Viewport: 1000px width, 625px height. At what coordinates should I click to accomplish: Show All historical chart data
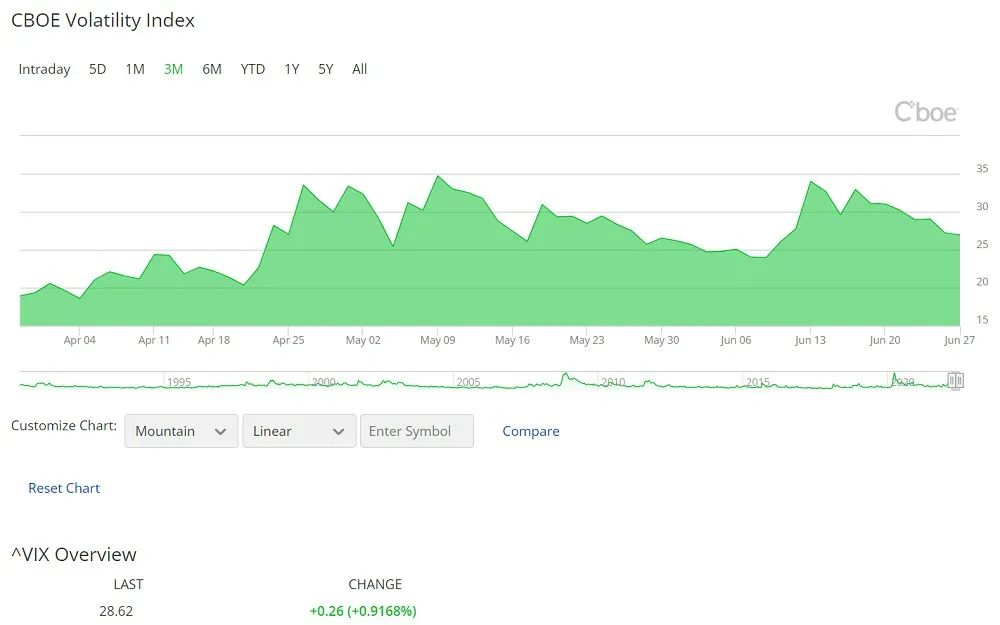pos(359,69)
